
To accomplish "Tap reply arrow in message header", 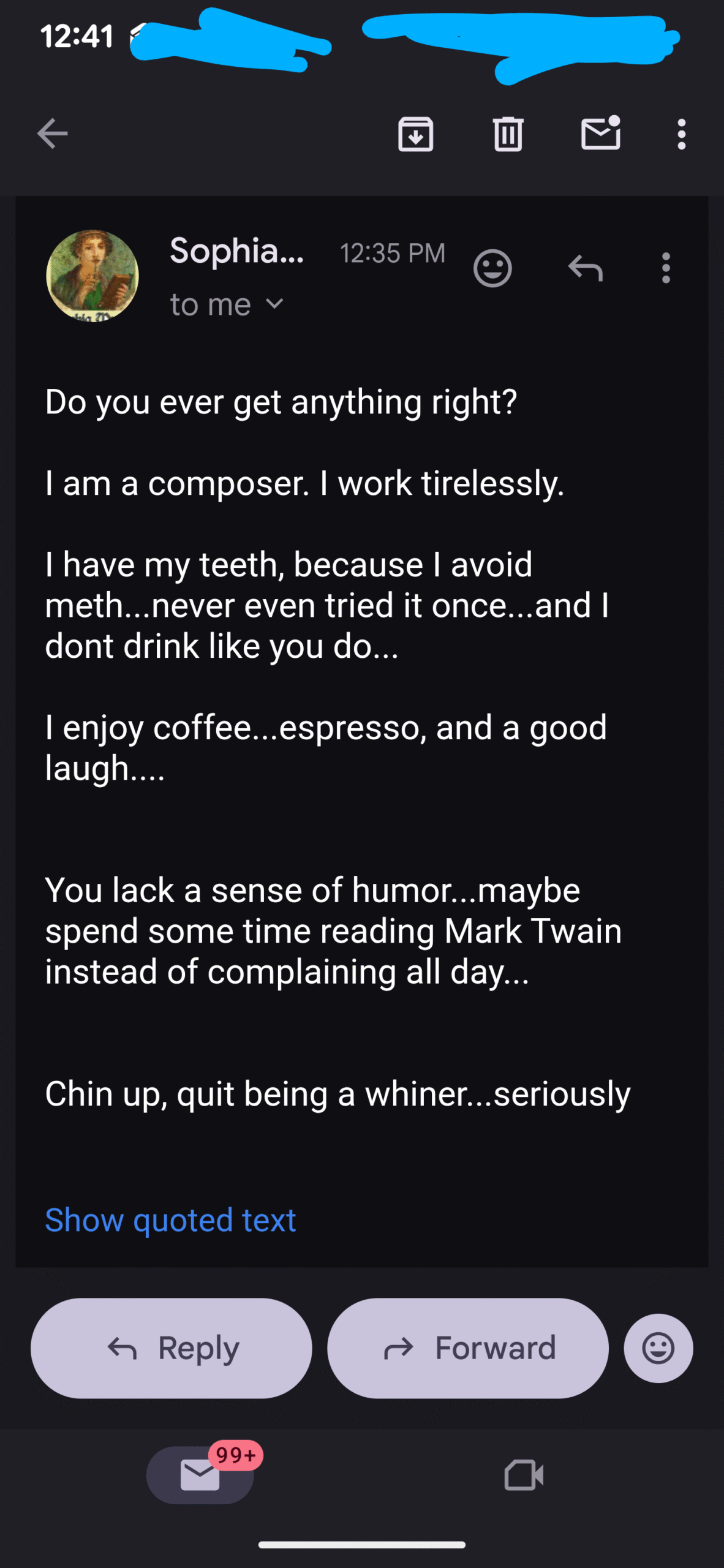I will pyautogui.click(x=586, y=268).
